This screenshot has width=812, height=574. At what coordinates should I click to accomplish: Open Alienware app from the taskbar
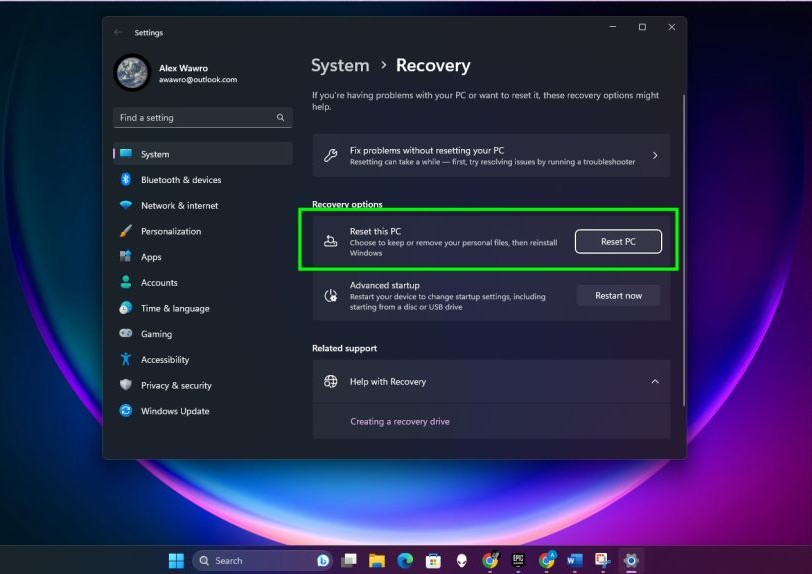[x=461, y=561]
